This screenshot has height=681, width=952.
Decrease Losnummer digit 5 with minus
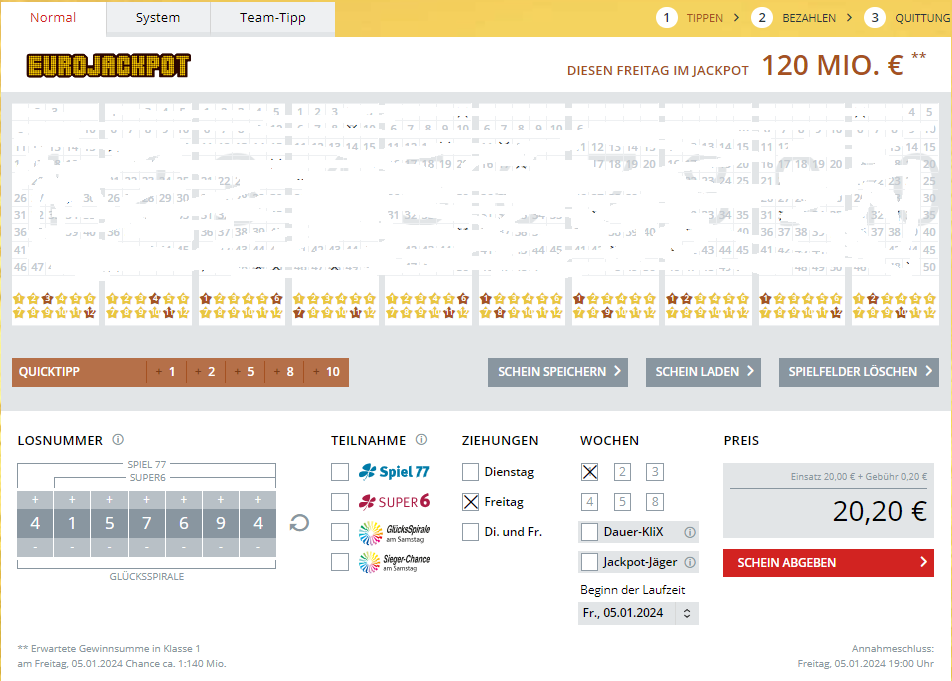109,547
